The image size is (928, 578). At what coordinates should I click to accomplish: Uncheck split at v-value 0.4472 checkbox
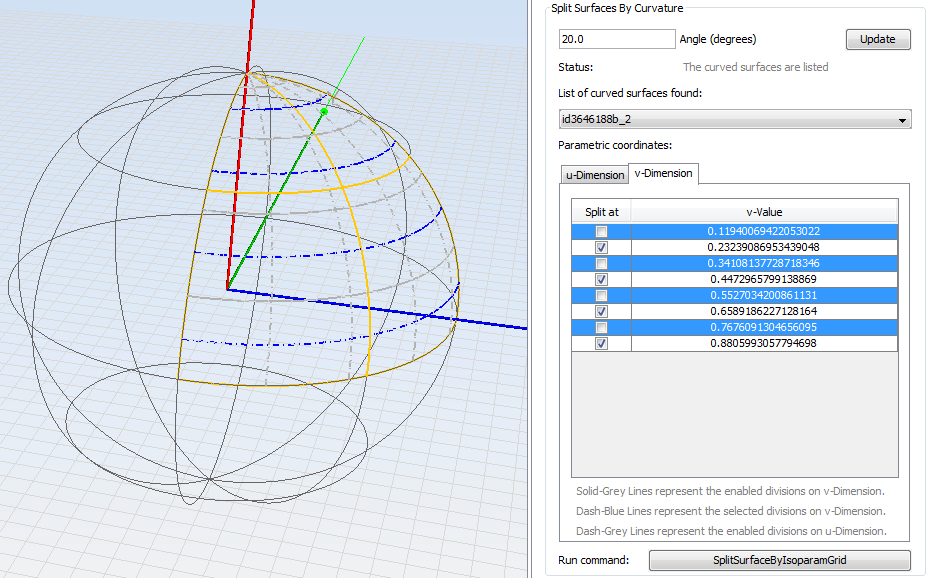tap(601, 279)
